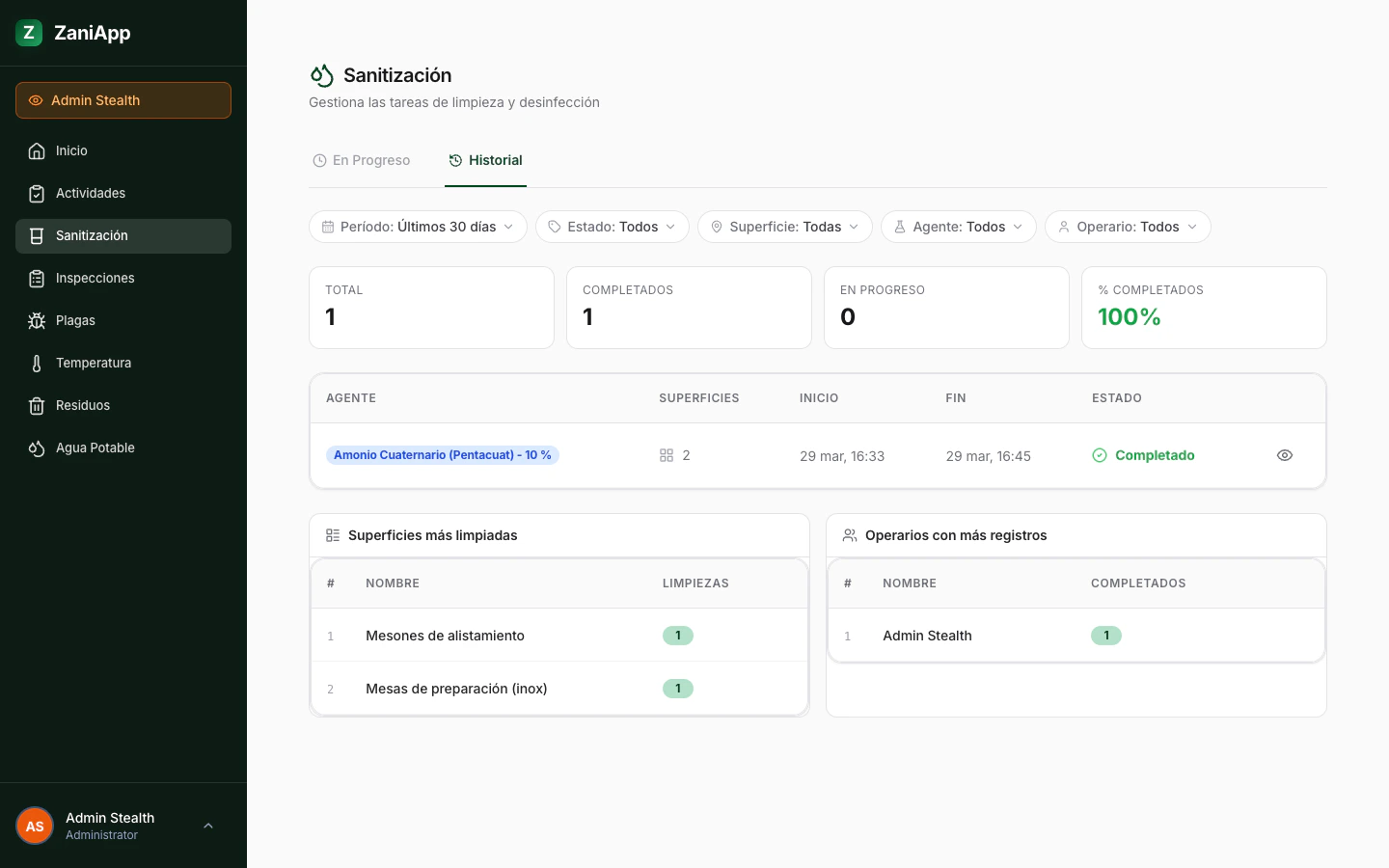Click the EN PROGRESO stat card
The height and width of the screenshot is (868, 1389).
pyautogui.click(x=946, y=308)
